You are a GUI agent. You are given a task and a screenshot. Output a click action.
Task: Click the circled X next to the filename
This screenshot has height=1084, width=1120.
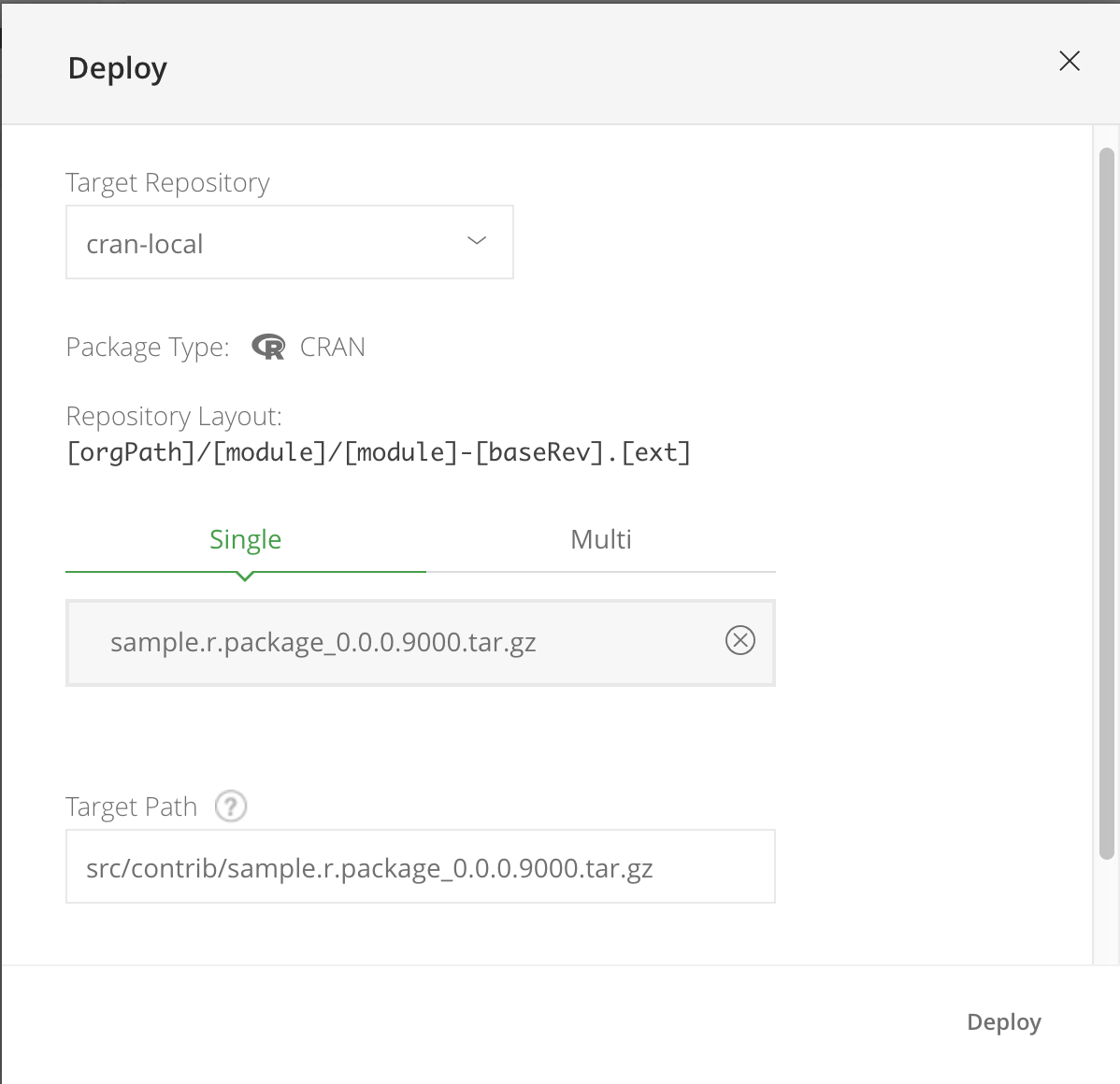click(x=739, y=641)
